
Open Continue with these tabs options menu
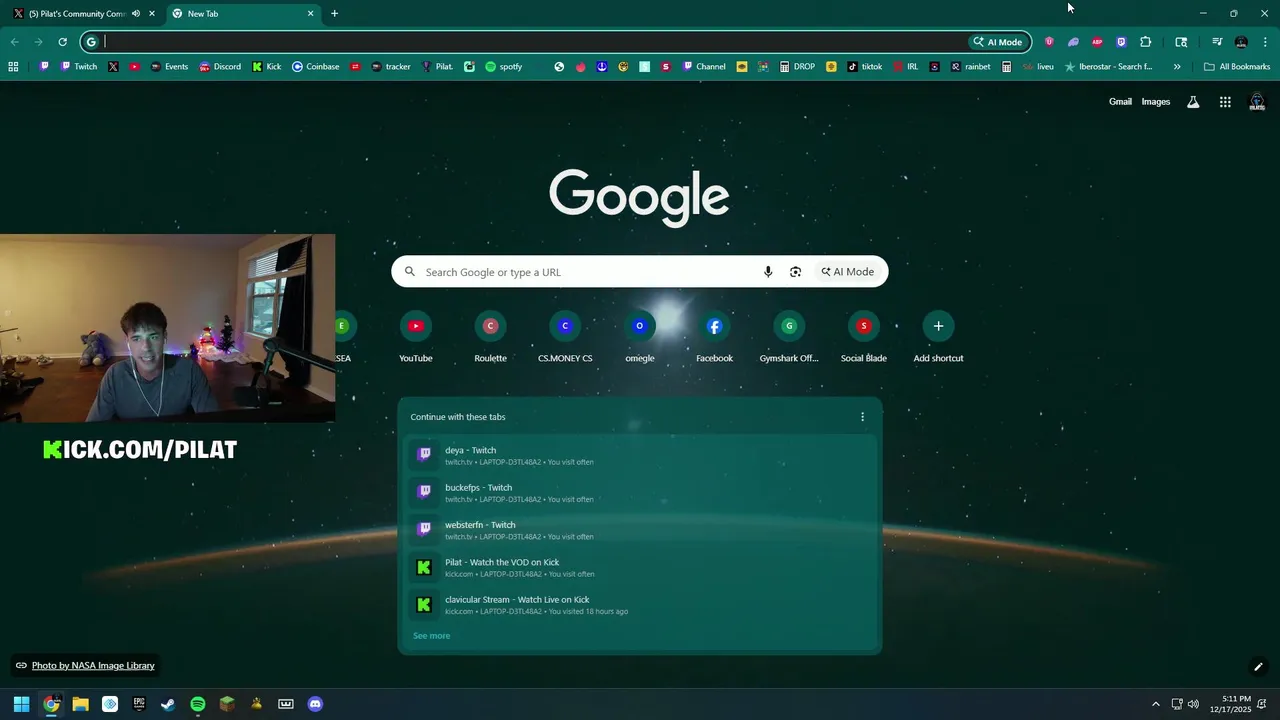pyautogui.click(x=863, y=417)
